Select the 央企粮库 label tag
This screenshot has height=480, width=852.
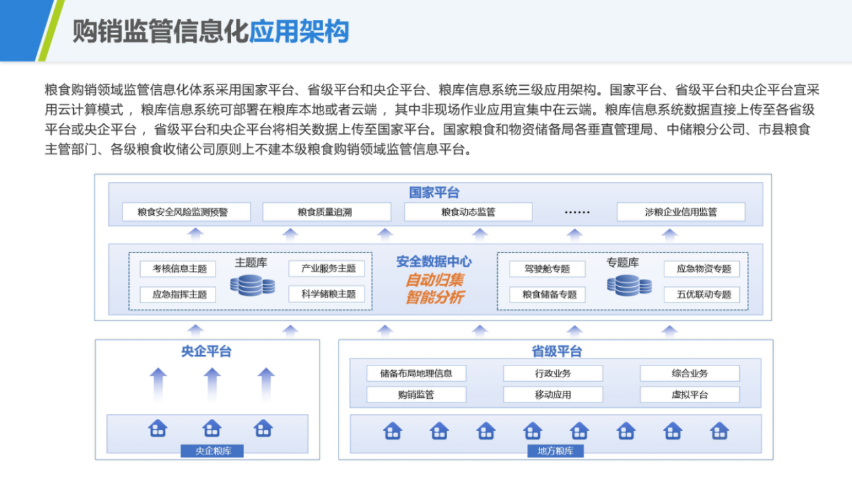pos(212,451)
